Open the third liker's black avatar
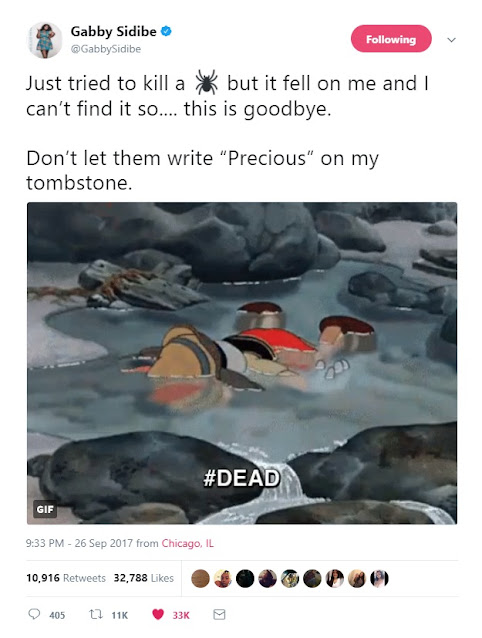Viewport: 482px width, 638px height. [245, 578]
